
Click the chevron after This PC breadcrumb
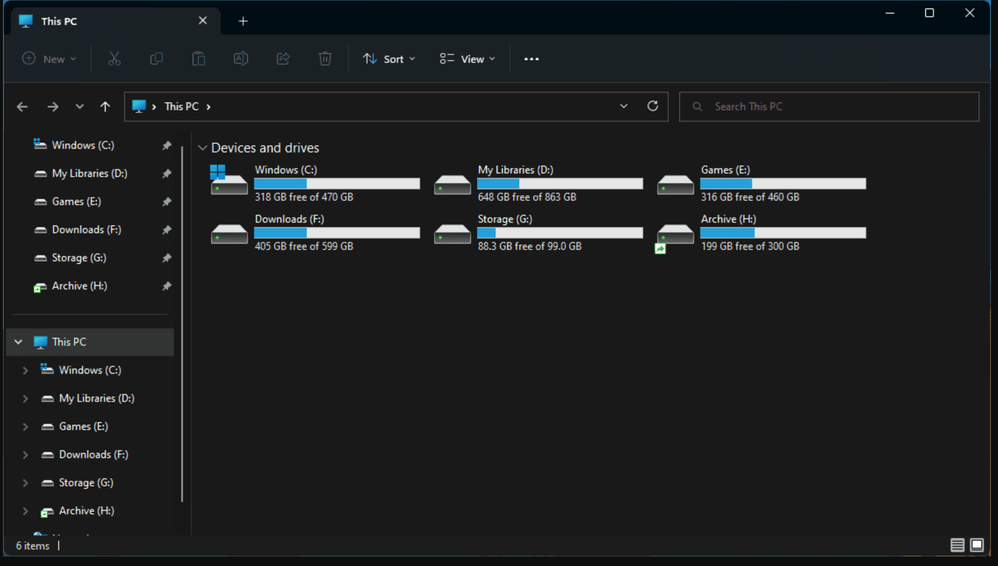(x=208, y=106)
